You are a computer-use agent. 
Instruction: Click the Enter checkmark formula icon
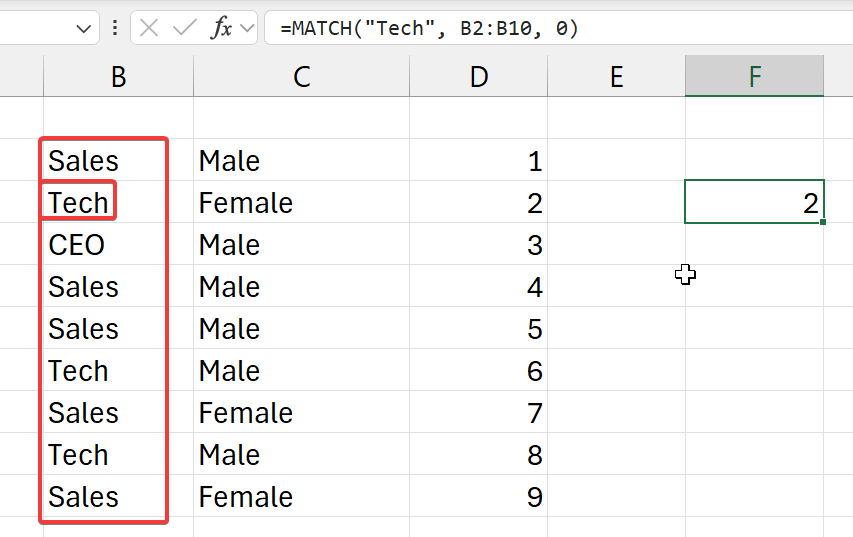click(184, 28)
